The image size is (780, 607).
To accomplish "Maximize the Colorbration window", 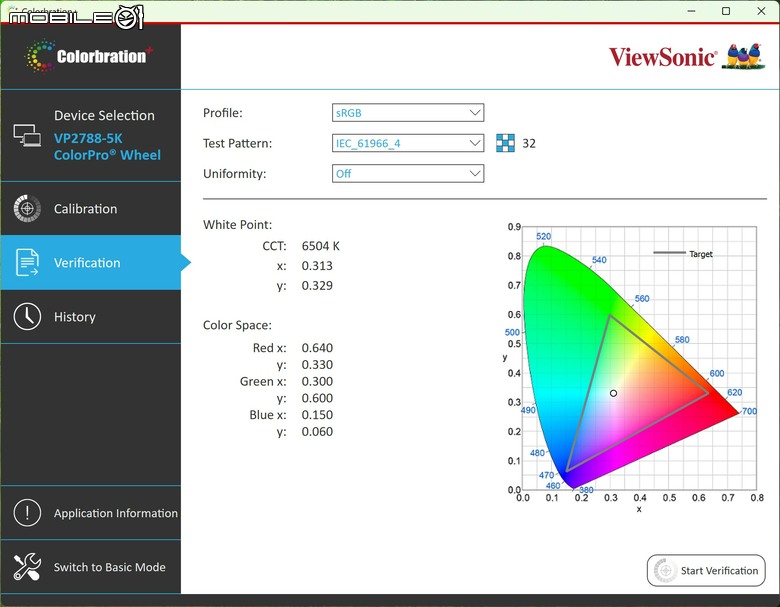I will coord(726,11).
